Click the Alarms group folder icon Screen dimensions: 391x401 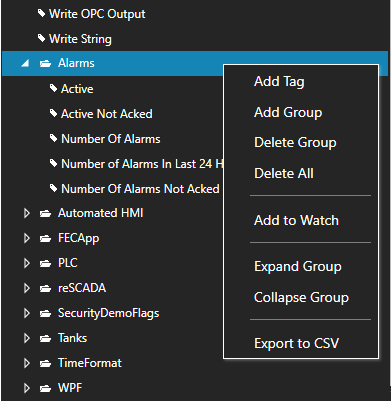(x=45, y=63)
